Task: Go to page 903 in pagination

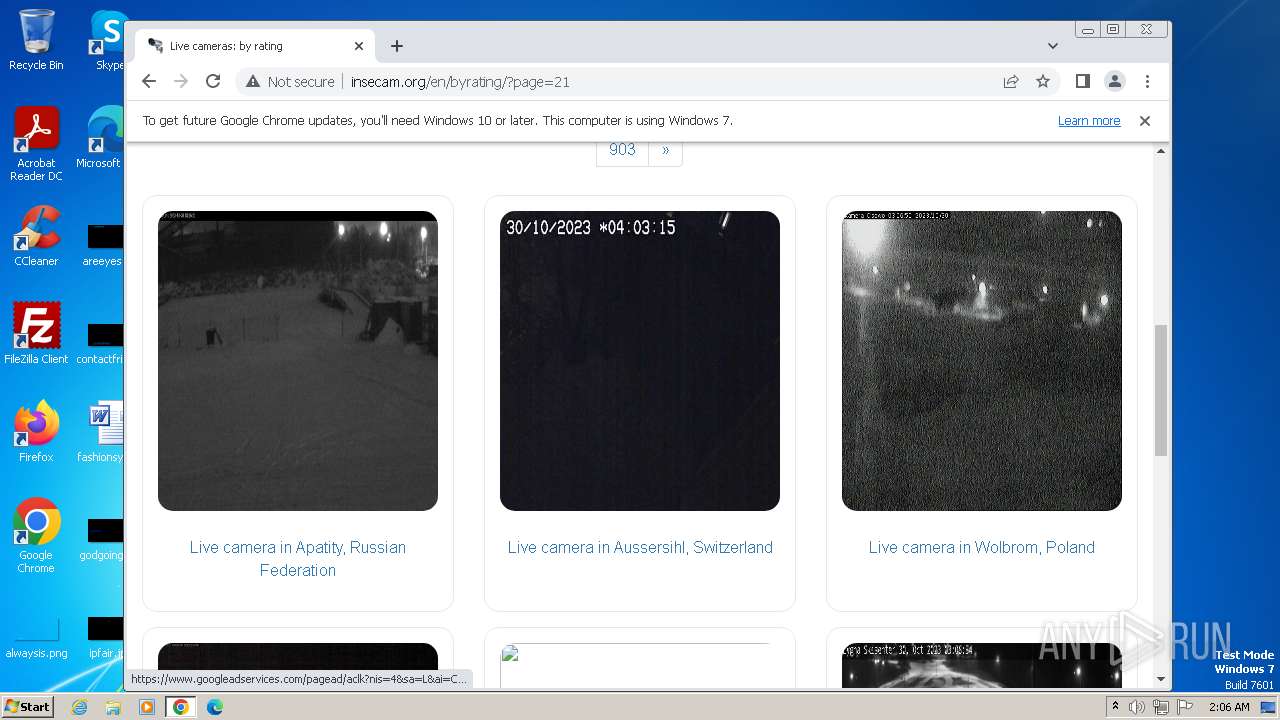Action: tap(622, 150)
